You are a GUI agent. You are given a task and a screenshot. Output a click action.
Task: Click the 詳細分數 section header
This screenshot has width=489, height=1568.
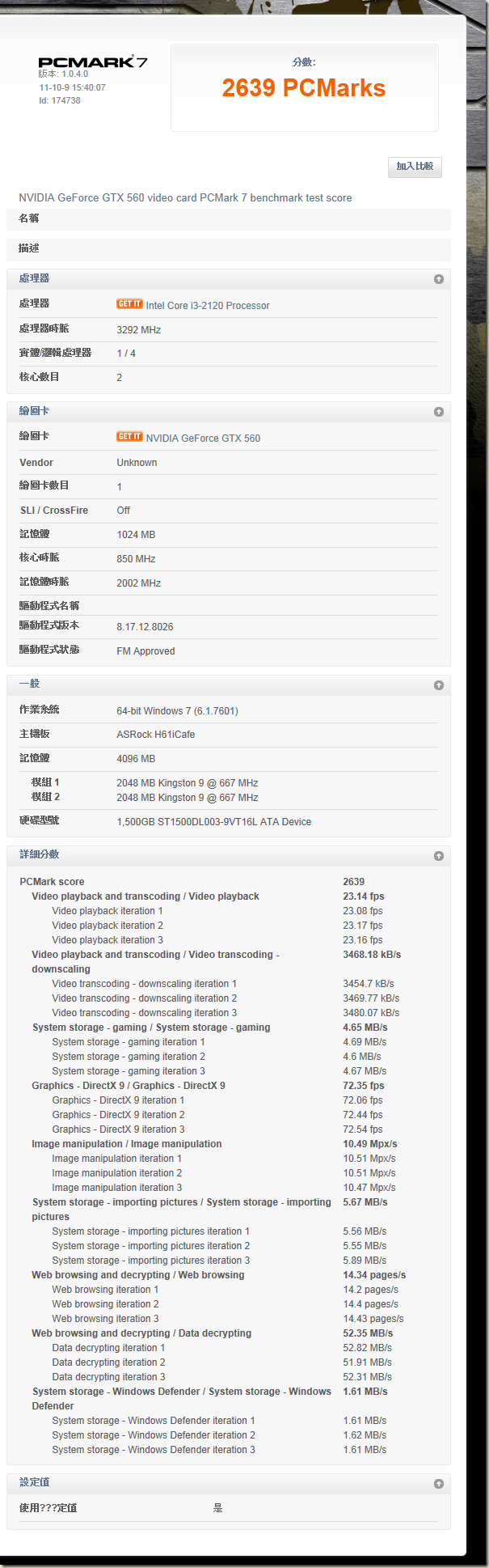click(229, 855)
